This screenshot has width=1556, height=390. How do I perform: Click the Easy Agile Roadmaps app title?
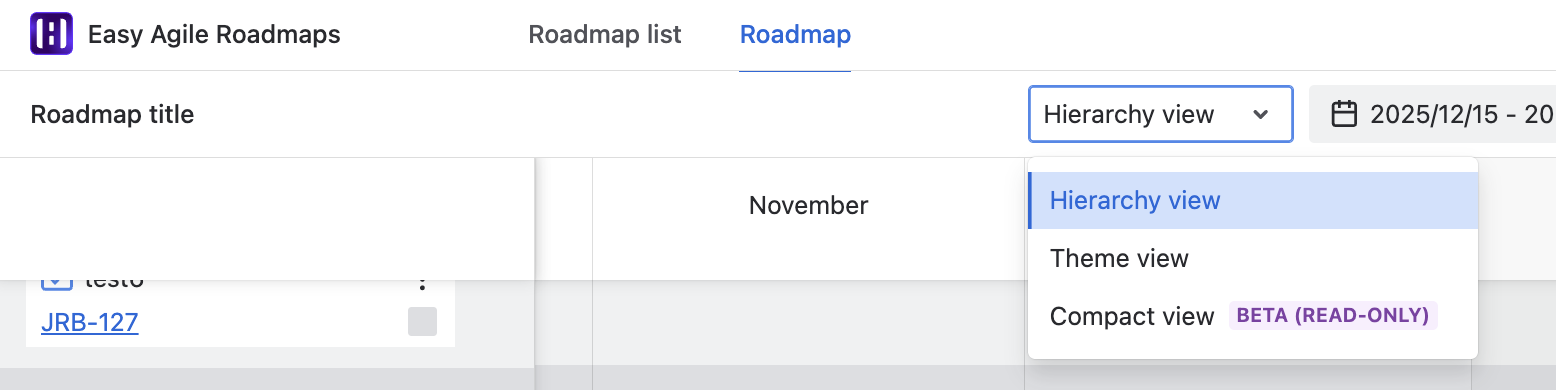tap(214, 35)
